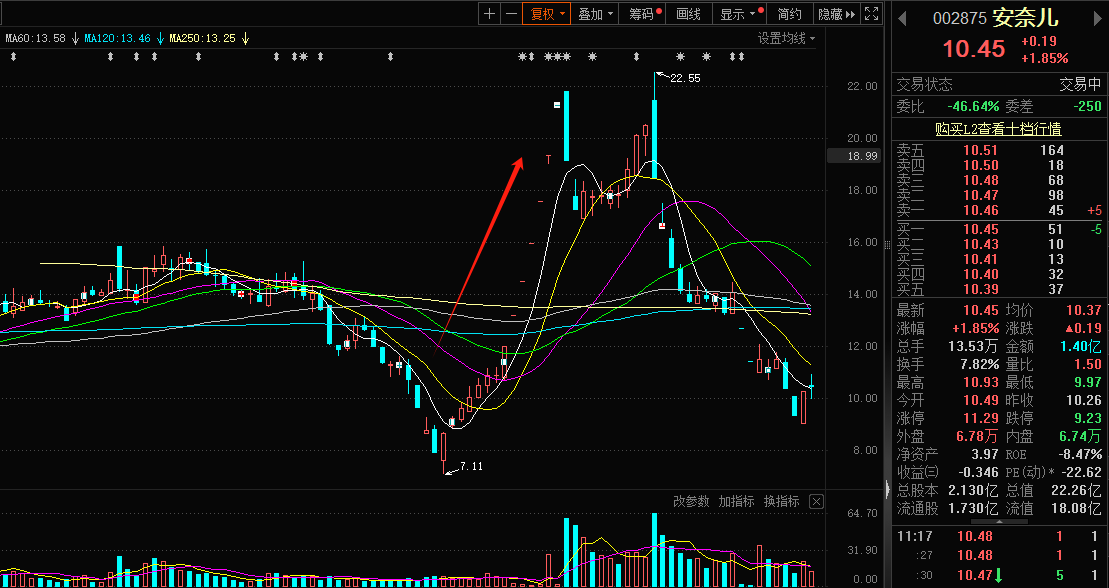
Task: Select the MA60:13.58 label
Action: (x=36, y=38)
